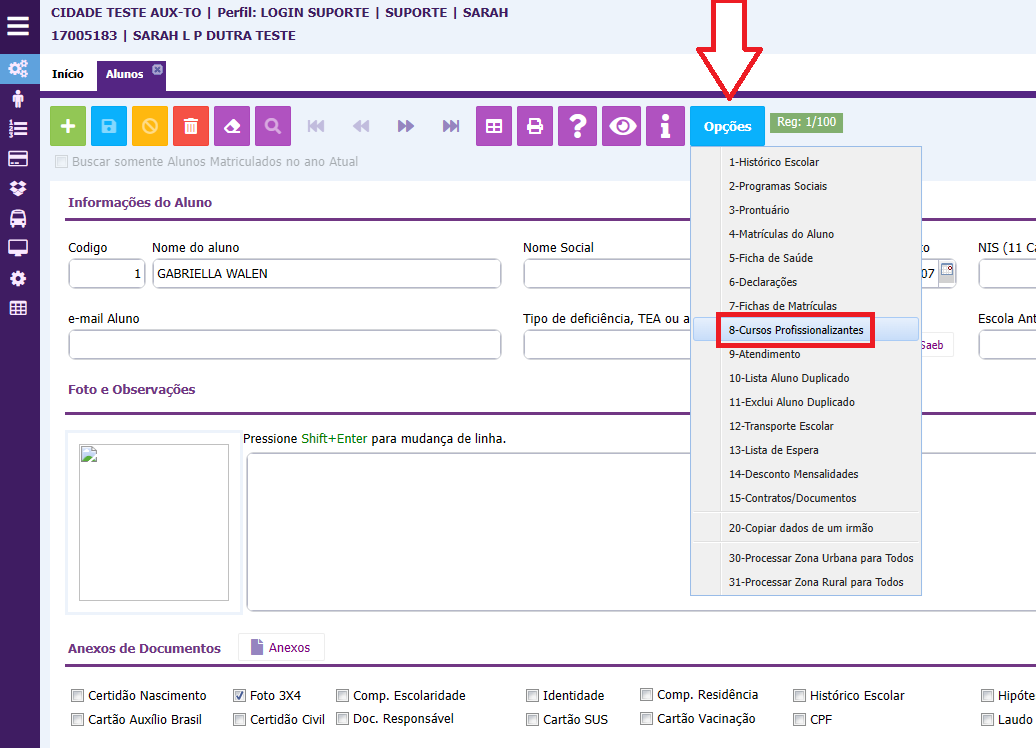Uncheck the Foto 3X4 checkbox
Image resolution: width=1036 pixels, height=748 pixels.
point(240,696)
